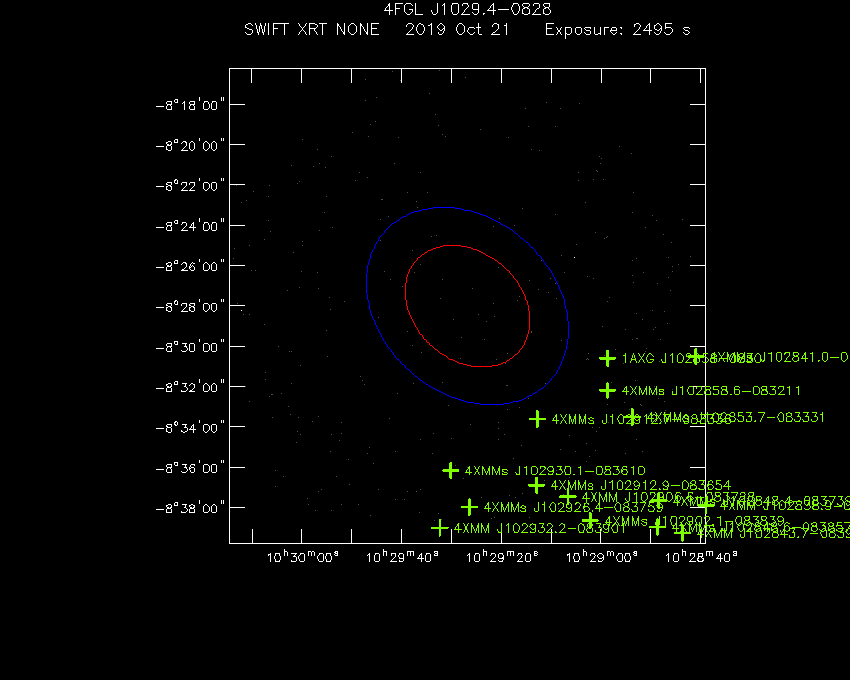The image size is (850, 680).
Task: Click the right ascension label 10h29m00s
Action: (x=602, y=556)
